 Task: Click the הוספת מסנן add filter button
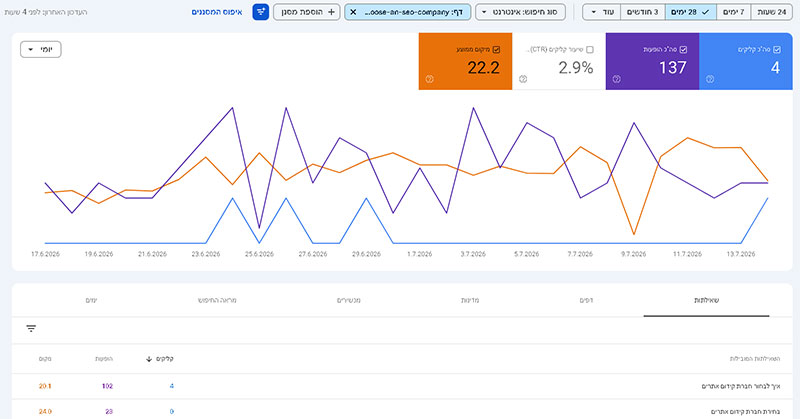point(307,12)
